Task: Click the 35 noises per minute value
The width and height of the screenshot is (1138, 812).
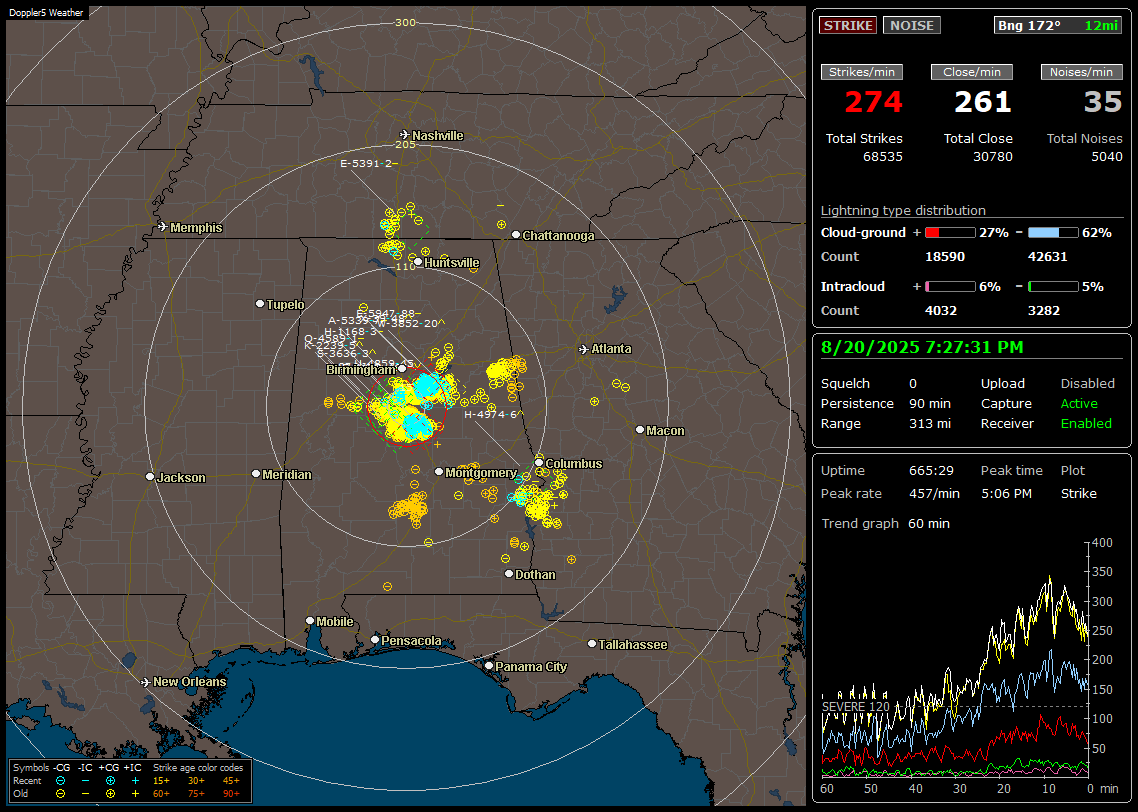Action: point(1103,102)
